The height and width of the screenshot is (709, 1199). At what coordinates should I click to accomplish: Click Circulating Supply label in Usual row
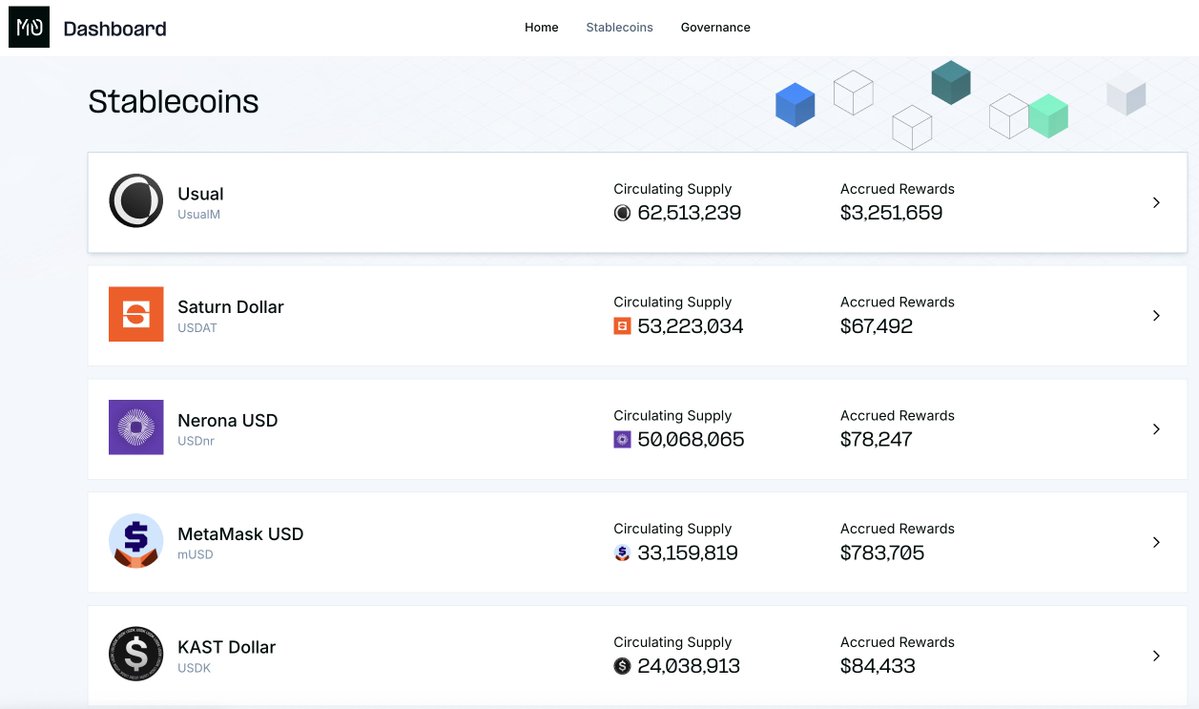click(672, 189)
